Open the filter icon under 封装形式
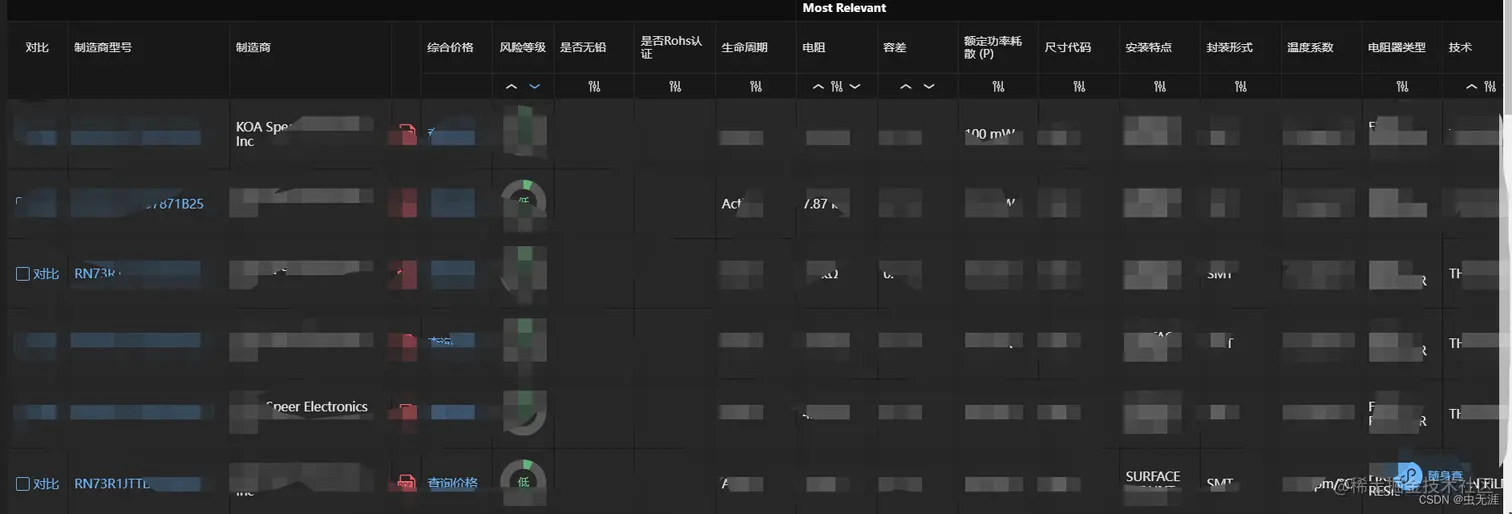This screenshot has width=1512, height=514. click(x=1241, y=87)
